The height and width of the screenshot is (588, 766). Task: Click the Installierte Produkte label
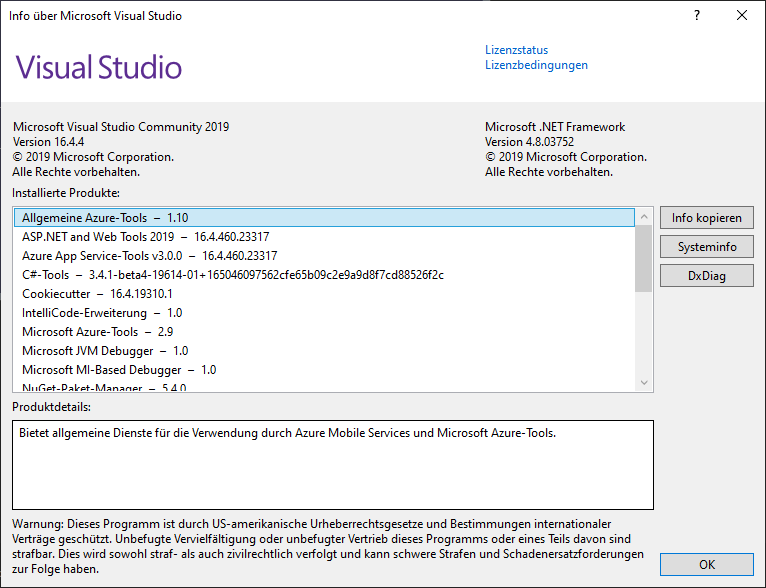pos(66,192)
